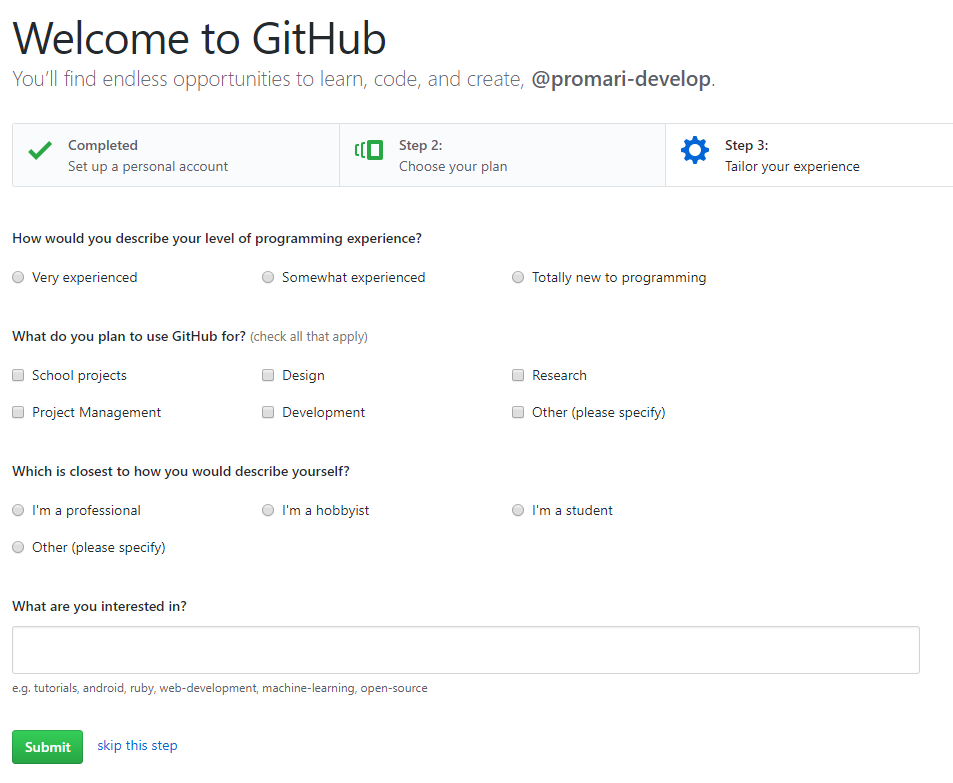The image size is (953, 783).
Task: Click the blue Step 3 gear icon
Action: pyautogui.click(x=695, y=150)
